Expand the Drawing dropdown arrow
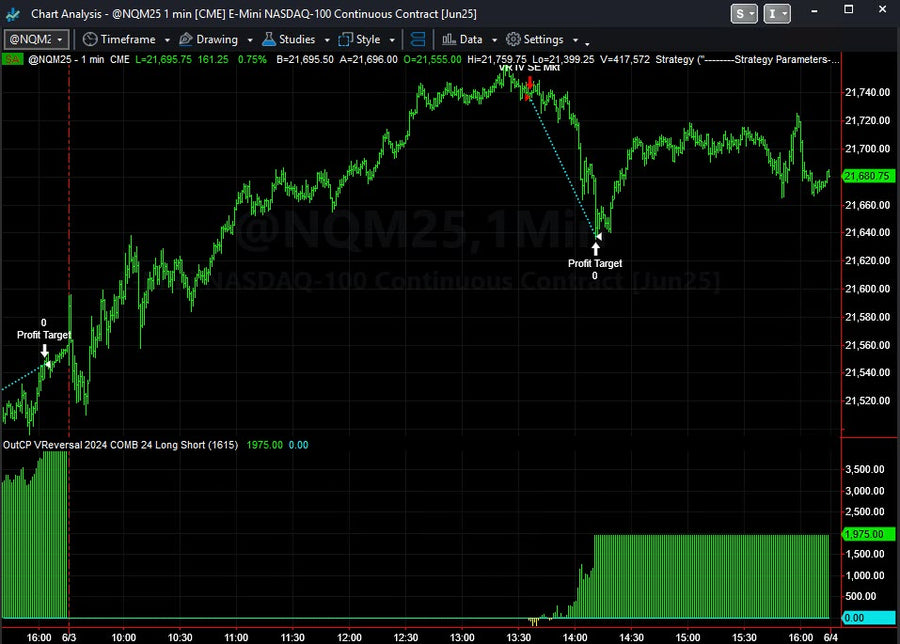The image size is (900, 644). 250,40
